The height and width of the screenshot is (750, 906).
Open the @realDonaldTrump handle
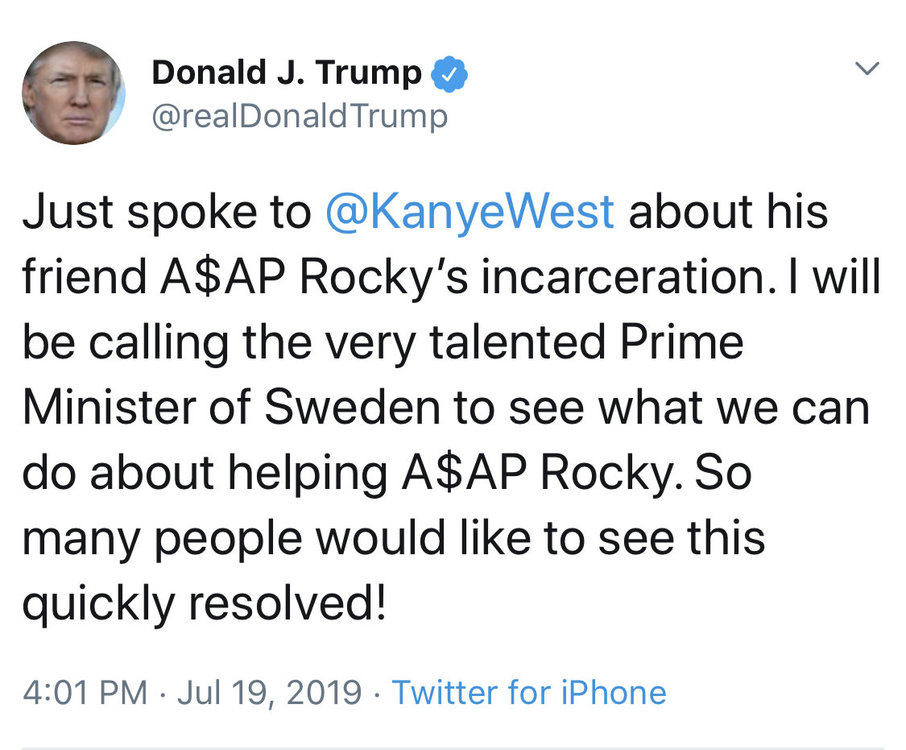pyautogui.click(x=299, y=117)
